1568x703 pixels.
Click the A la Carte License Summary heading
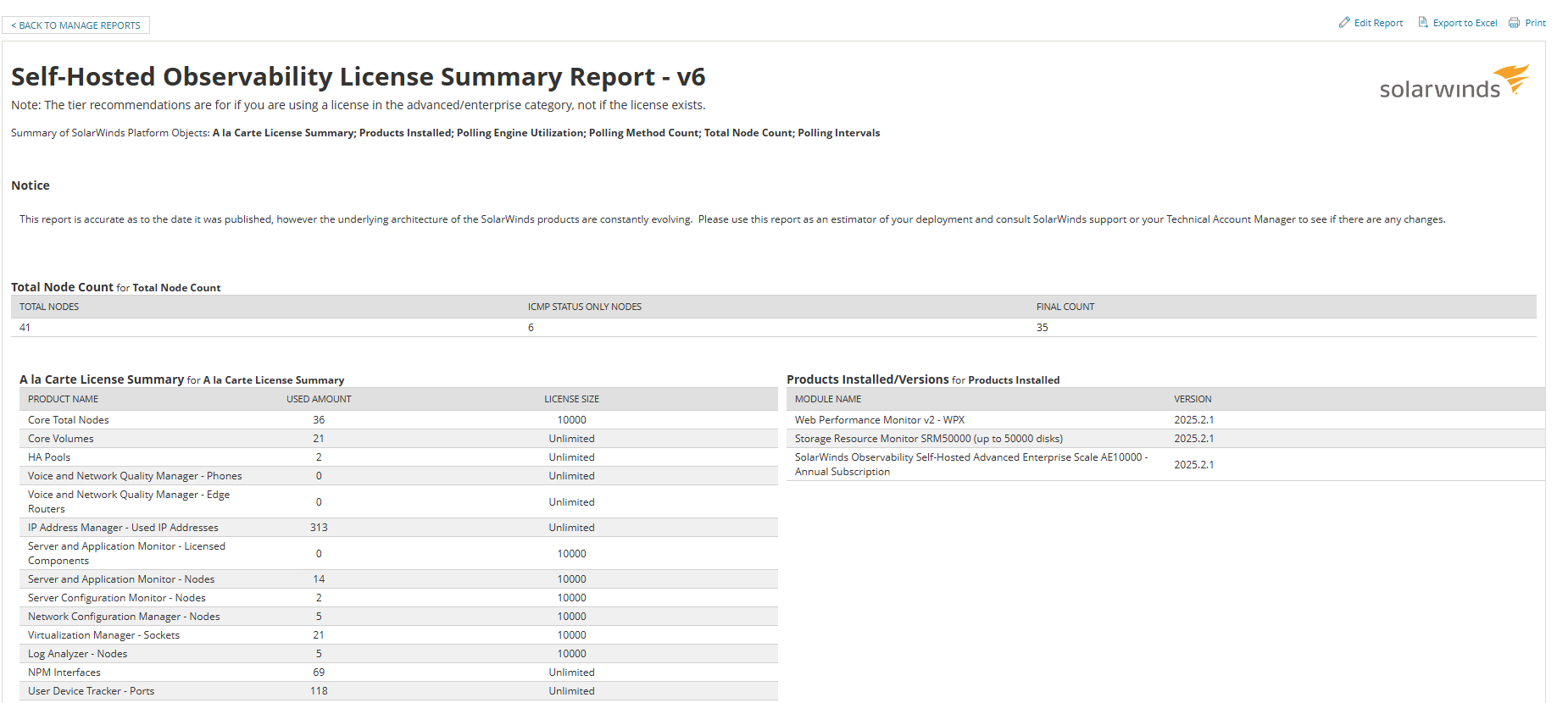[x=102, y=379]
